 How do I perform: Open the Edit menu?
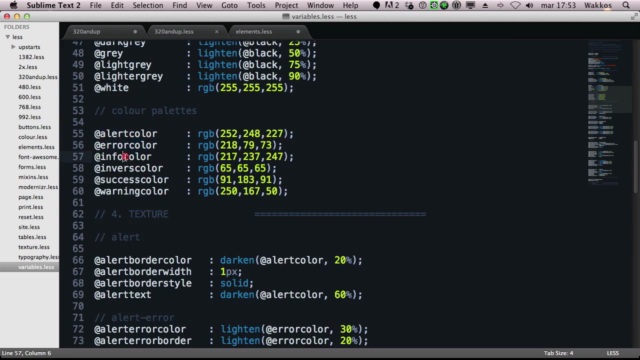[x=117, y=5]
